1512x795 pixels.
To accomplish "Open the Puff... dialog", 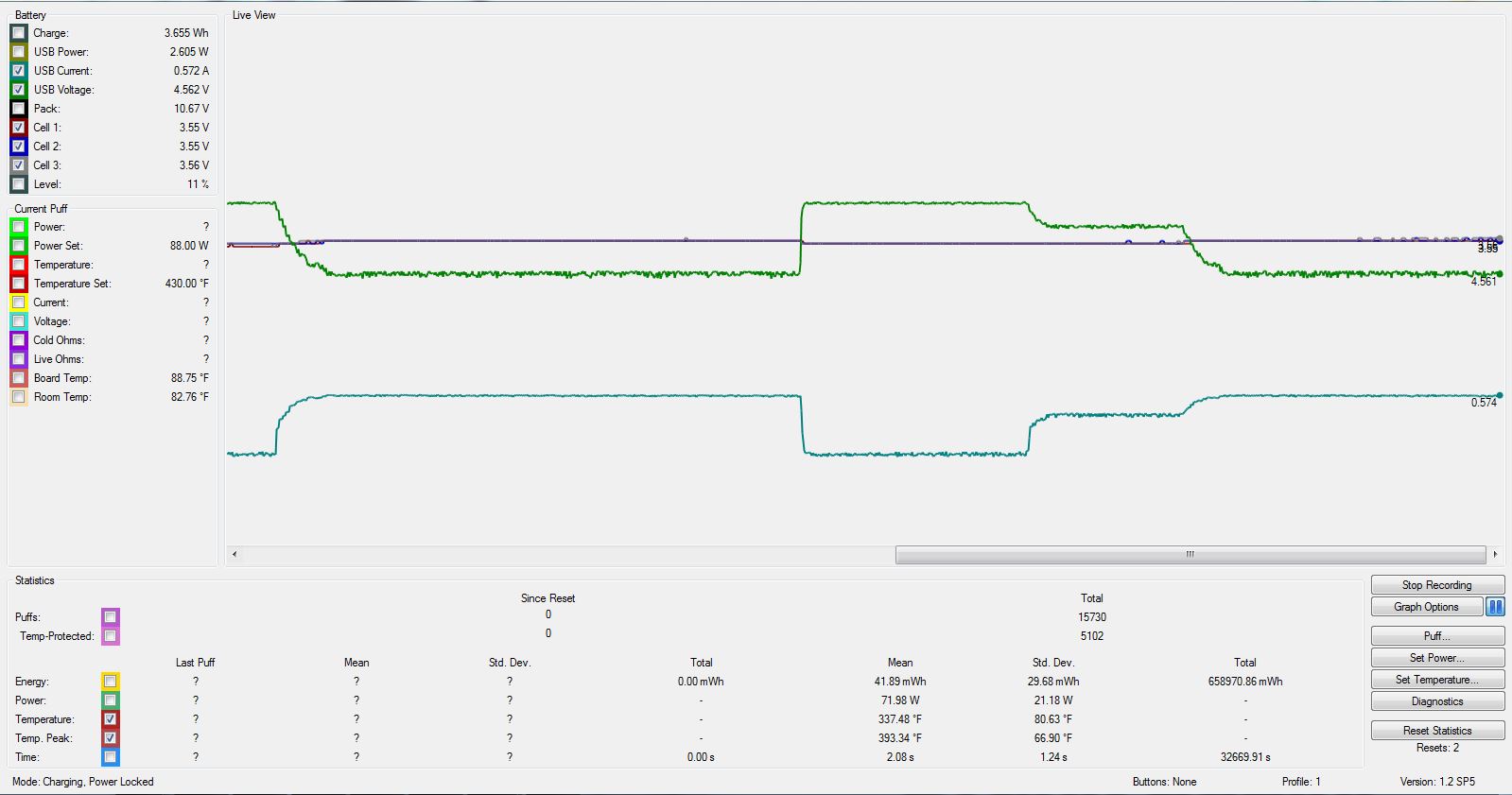I will [x=1436, y=636].
